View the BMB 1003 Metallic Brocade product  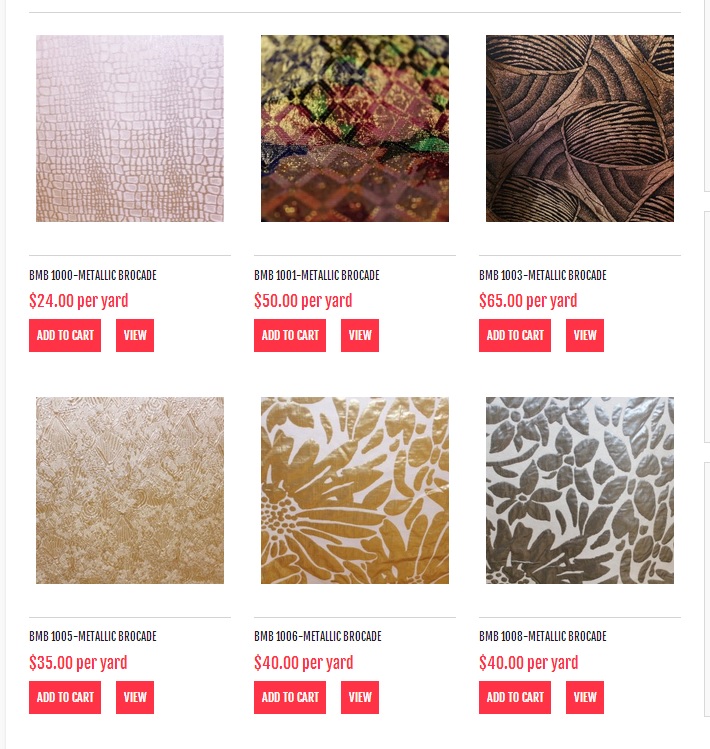585,335
